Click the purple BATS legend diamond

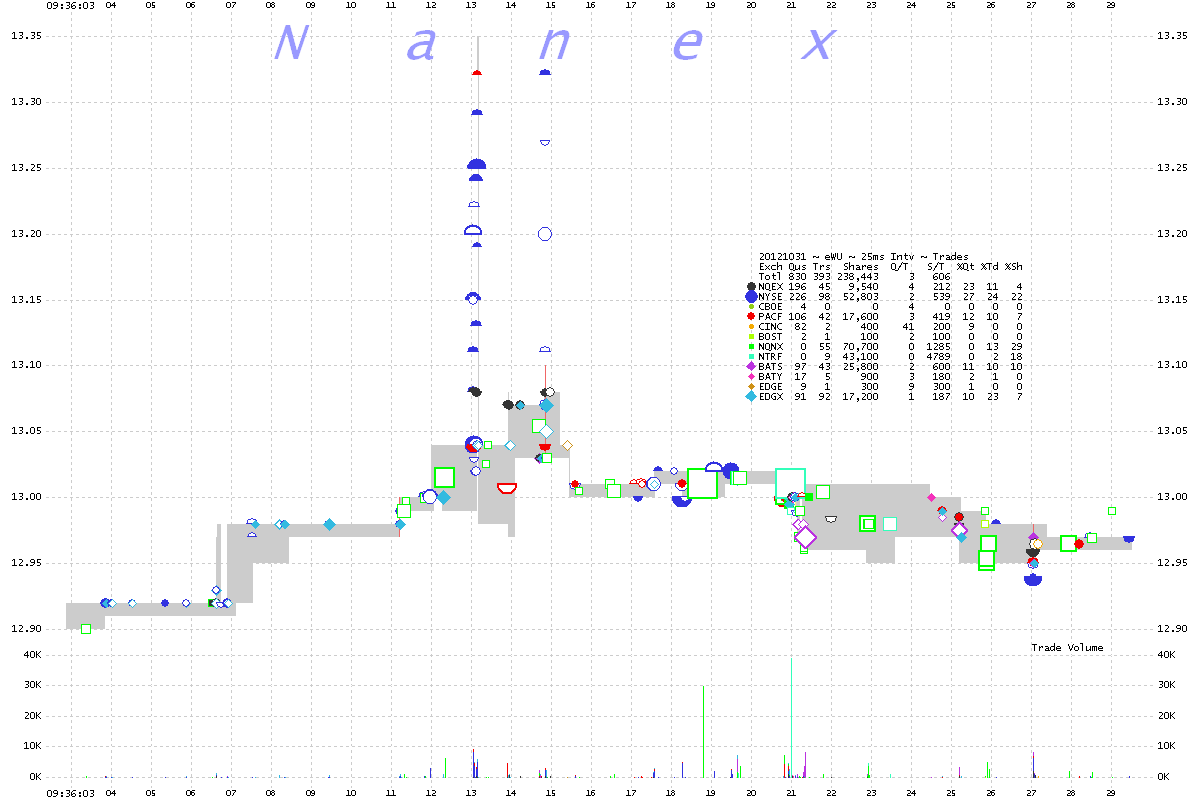coord(751,366)
